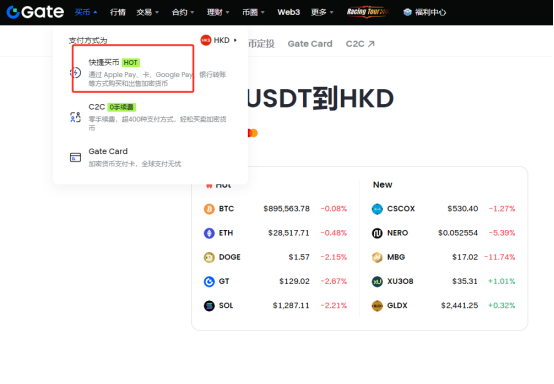This screenshot has width=554, height=384.
Task: Expand the 合约 dropdown
Action: pyautogui.click(x=183, y=12)
